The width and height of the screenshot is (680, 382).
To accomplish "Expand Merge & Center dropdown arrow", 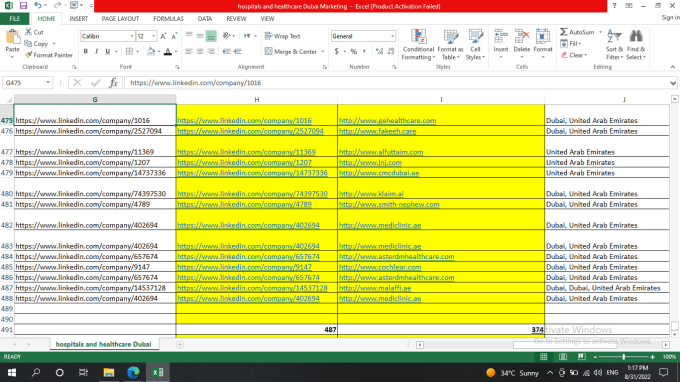I will click(323, 52).
